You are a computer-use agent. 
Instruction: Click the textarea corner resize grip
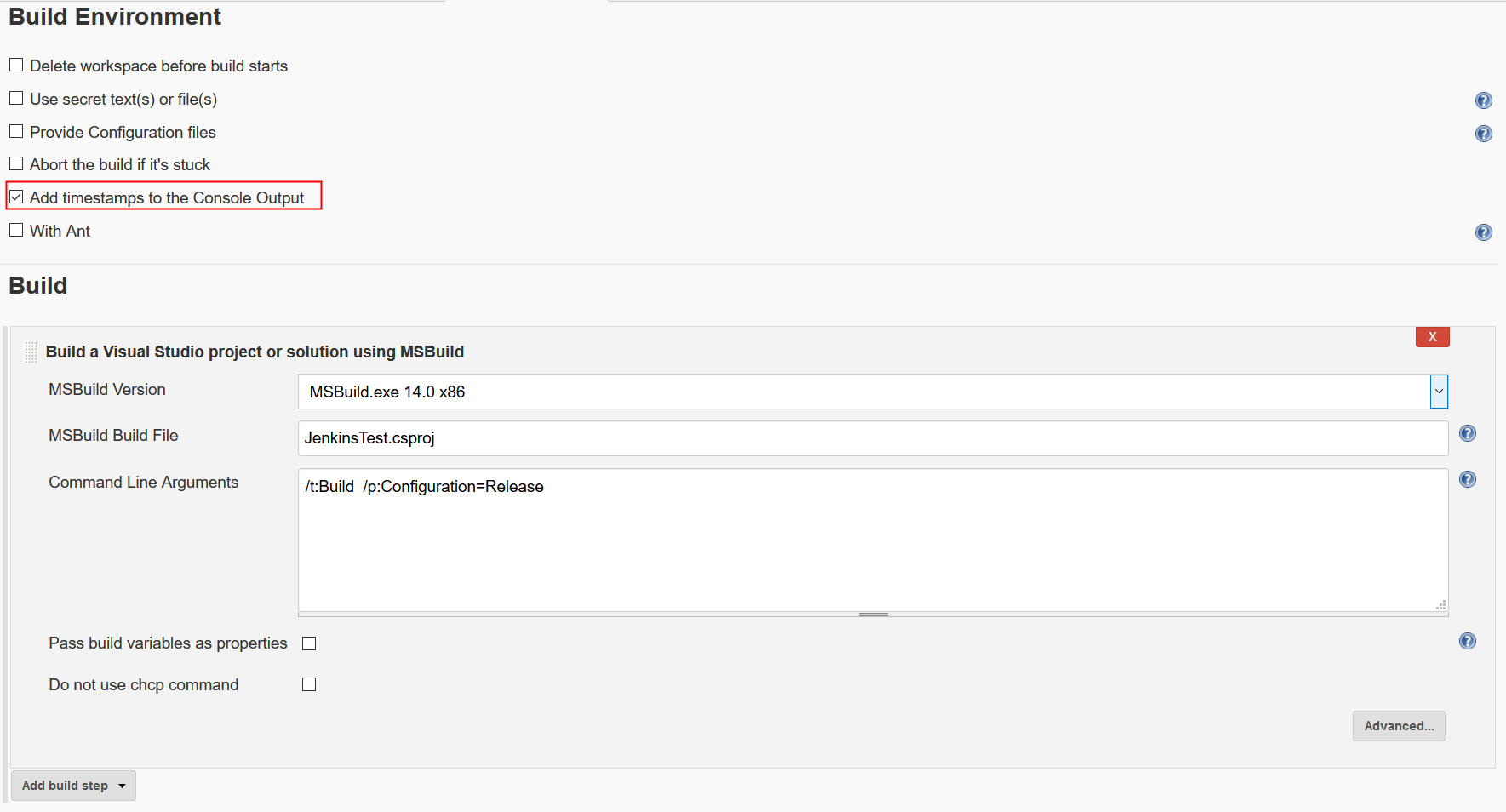[1440, 604]
